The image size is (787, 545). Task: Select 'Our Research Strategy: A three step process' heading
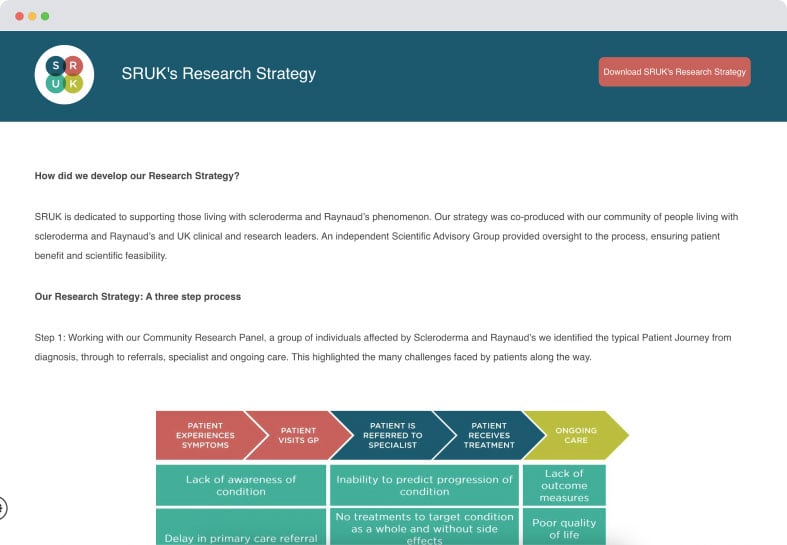click(x=138, y=297)
